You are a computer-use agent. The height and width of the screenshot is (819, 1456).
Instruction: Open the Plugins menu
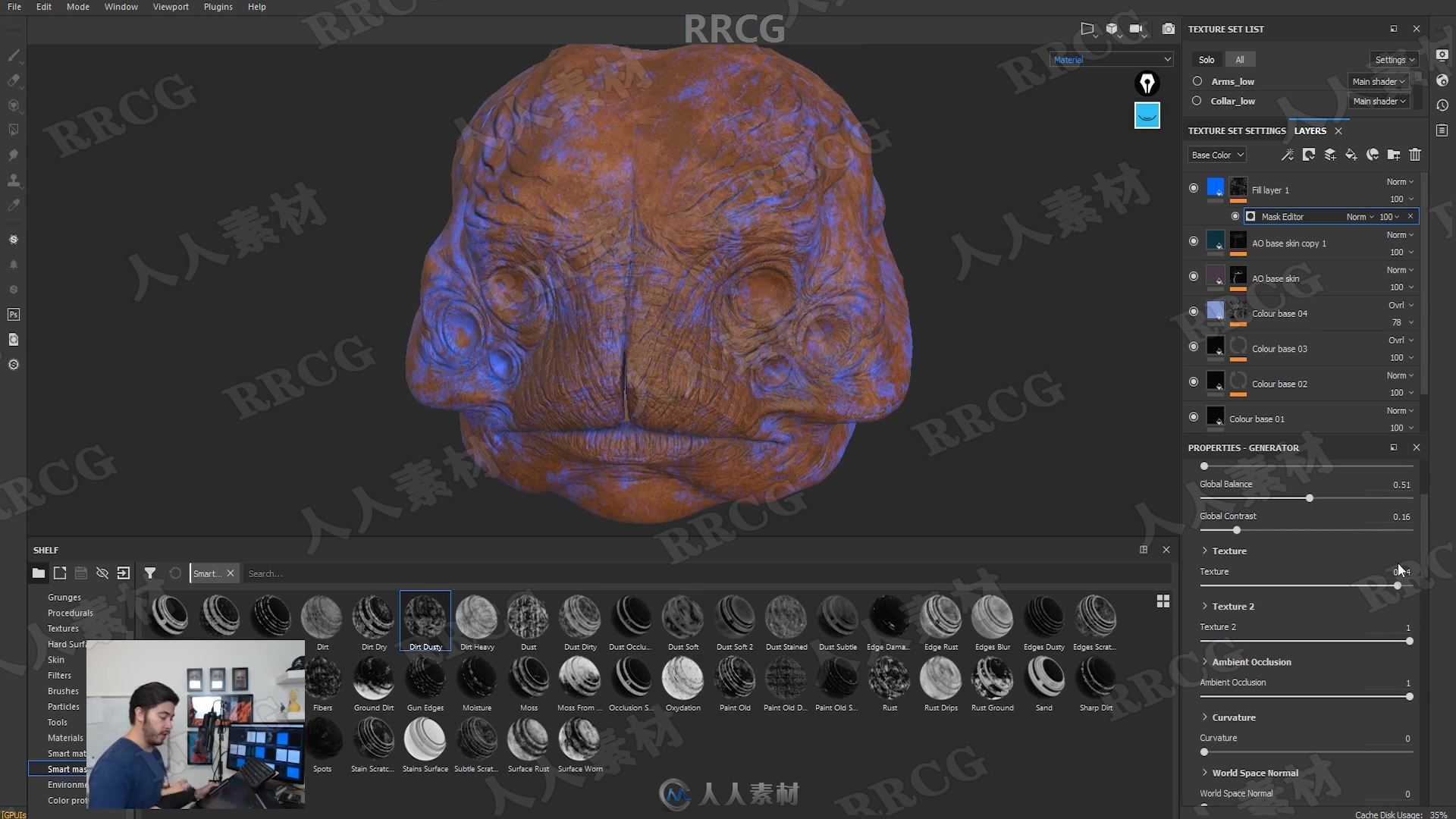point(218,7)
